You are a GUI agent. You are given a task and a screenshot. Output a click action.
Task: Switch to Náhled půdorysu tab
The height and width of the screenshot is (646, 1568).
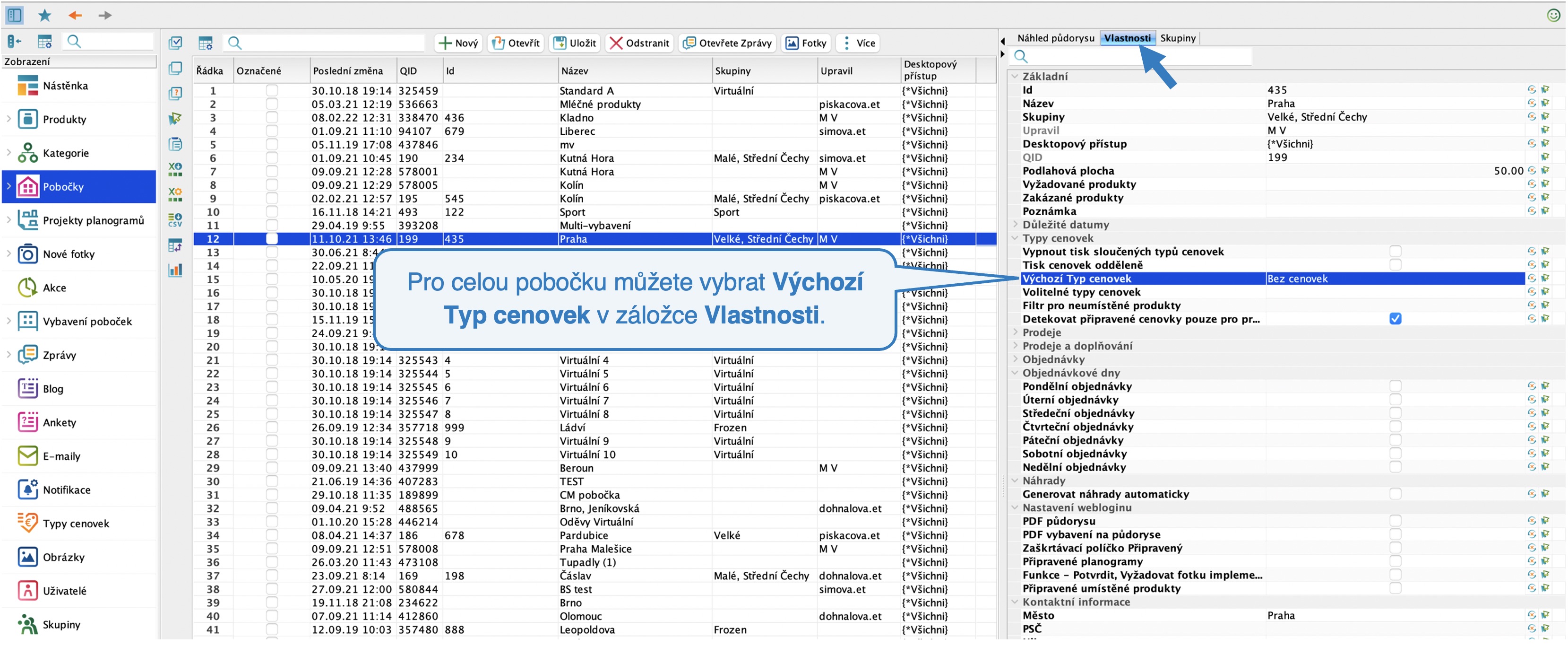1055,38
